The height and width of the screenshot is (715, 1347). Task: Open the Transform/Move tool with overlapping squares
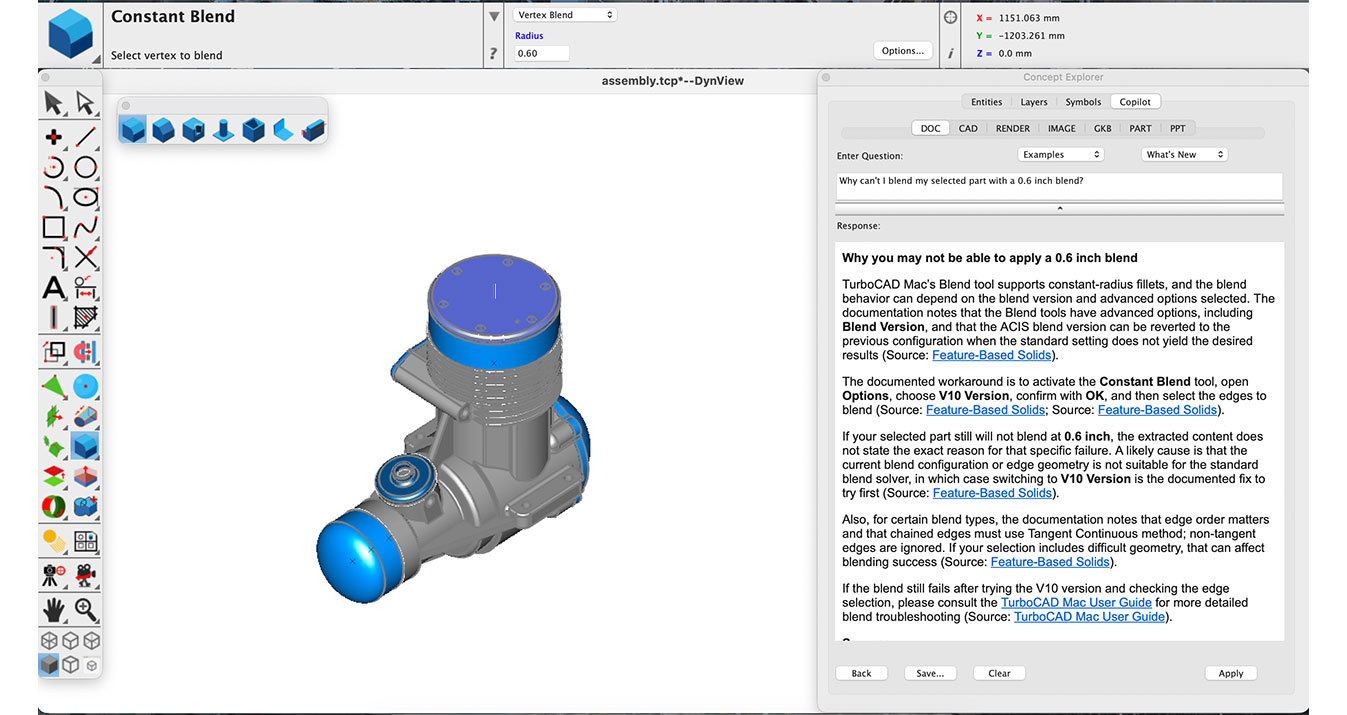(54, 352)
